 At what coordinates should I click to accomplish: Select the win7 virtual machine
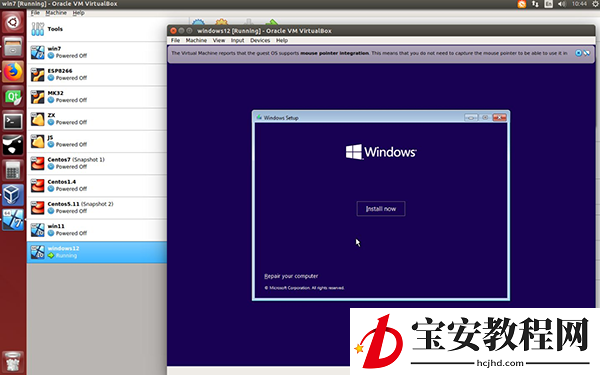(97, 52)
